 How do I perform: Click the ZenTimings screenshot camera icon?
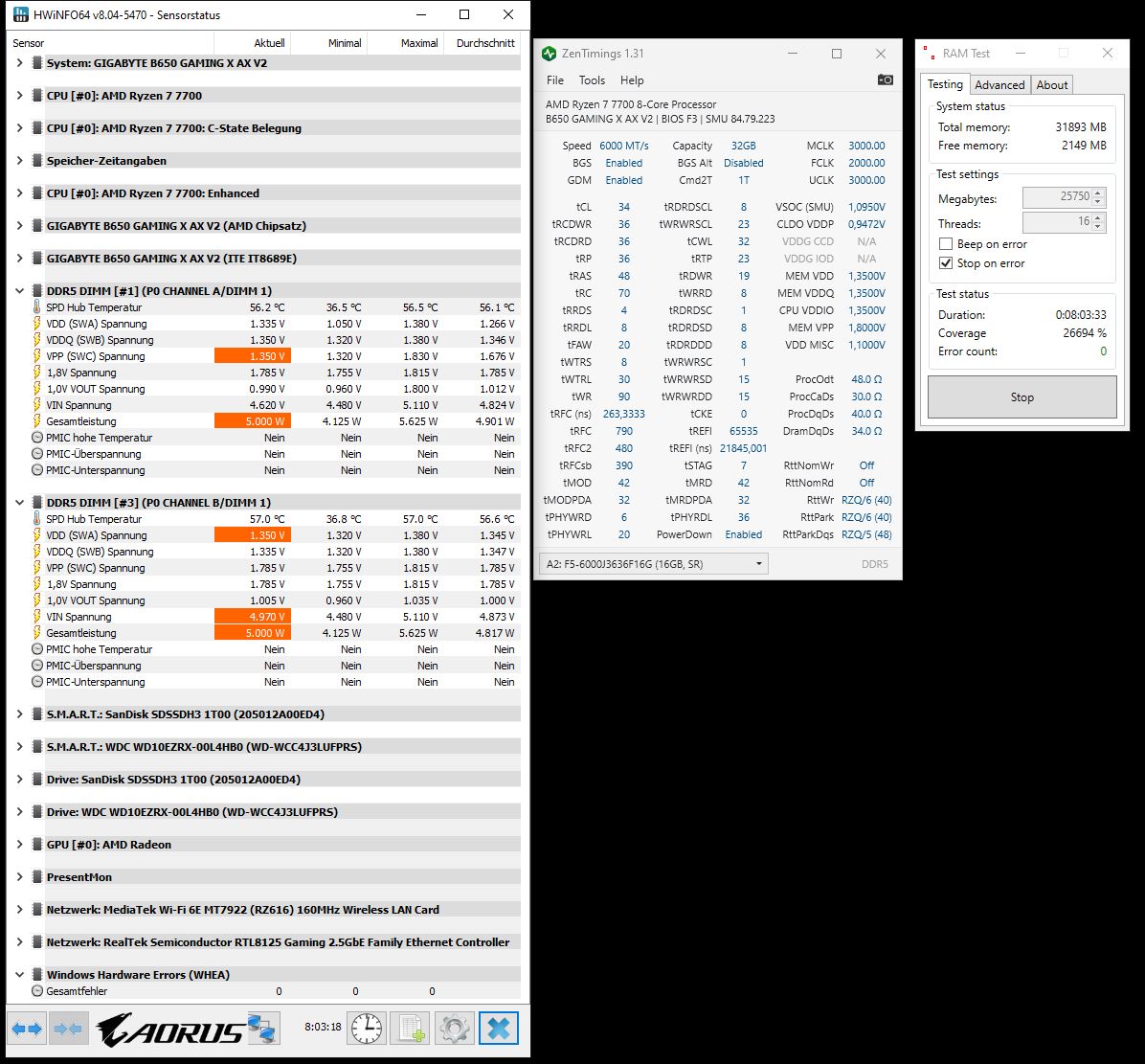coord(885,79)
